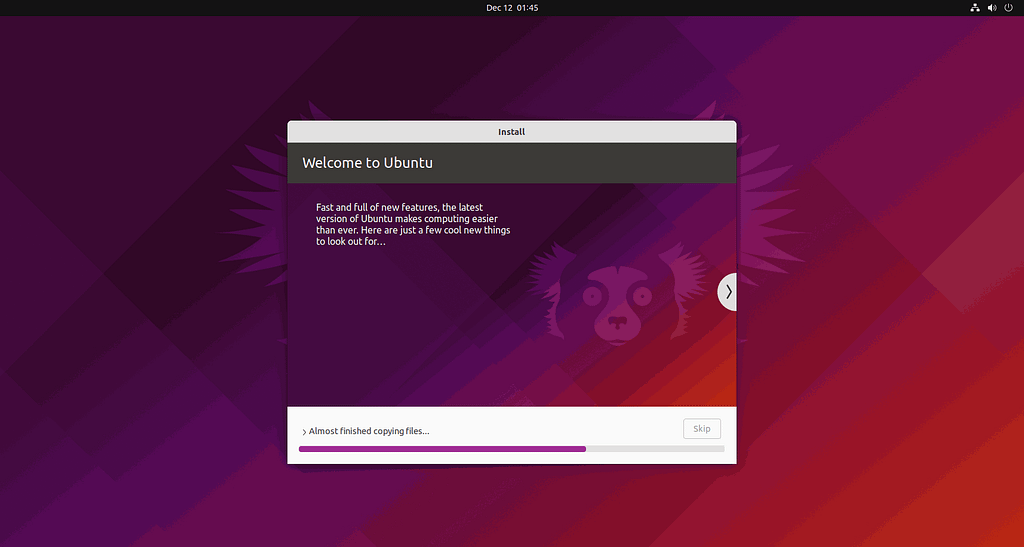The image size is (1024, 547).
Task: Expand the 'Almost finished copying files' details
Action: [304, 432]
